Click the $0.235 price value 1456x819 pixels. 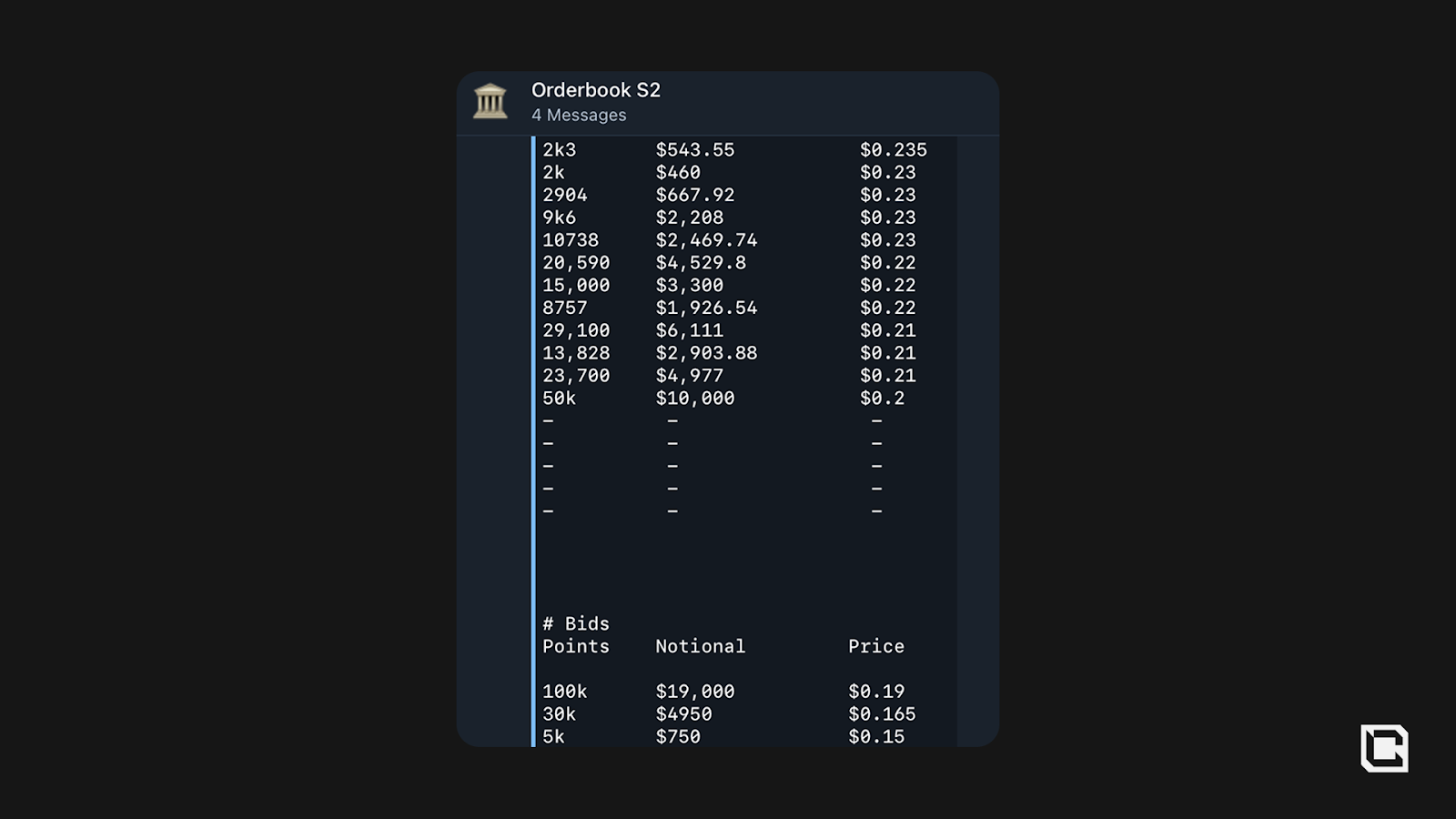click(x=893, y=150)
